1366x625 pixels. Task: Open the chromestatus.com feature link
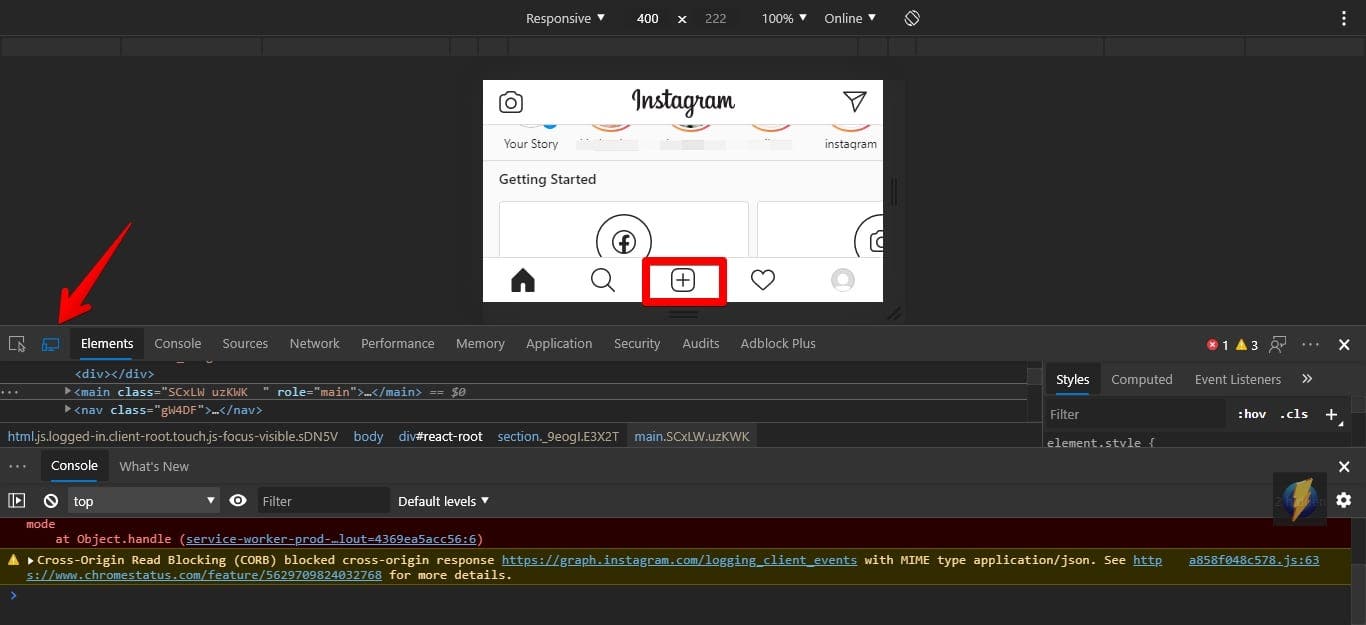pos(204,575)
